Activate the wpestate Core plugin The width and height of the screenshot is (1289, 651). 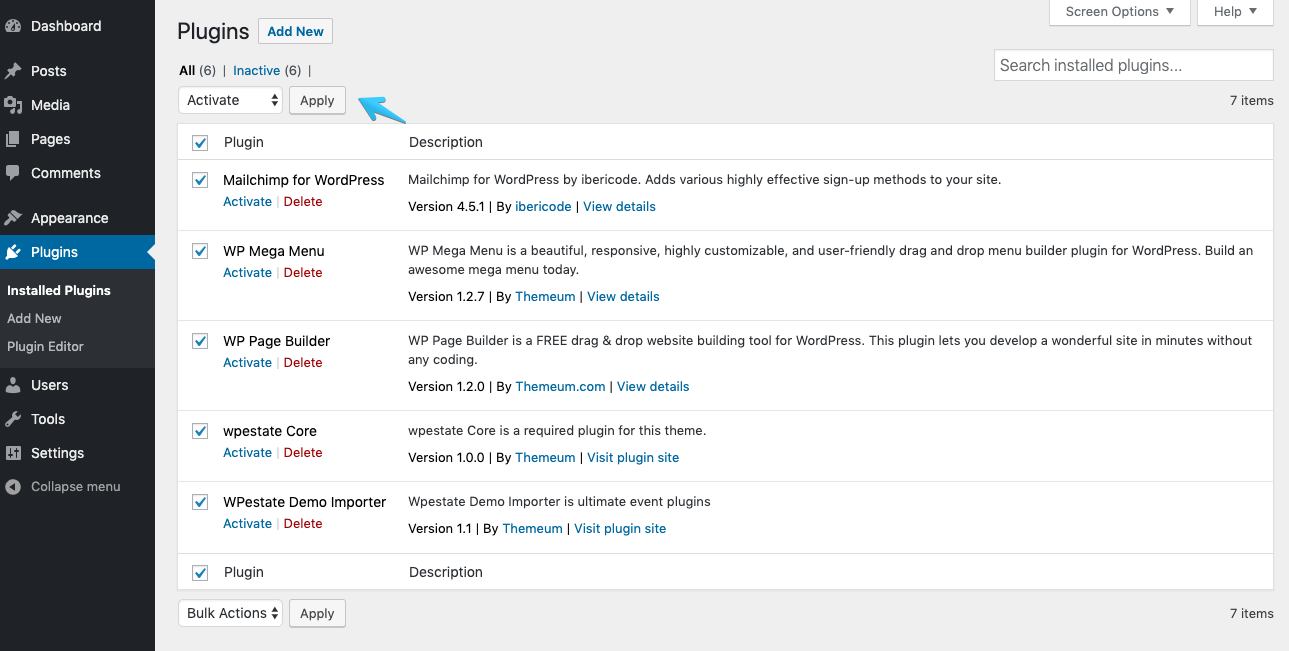247,453
